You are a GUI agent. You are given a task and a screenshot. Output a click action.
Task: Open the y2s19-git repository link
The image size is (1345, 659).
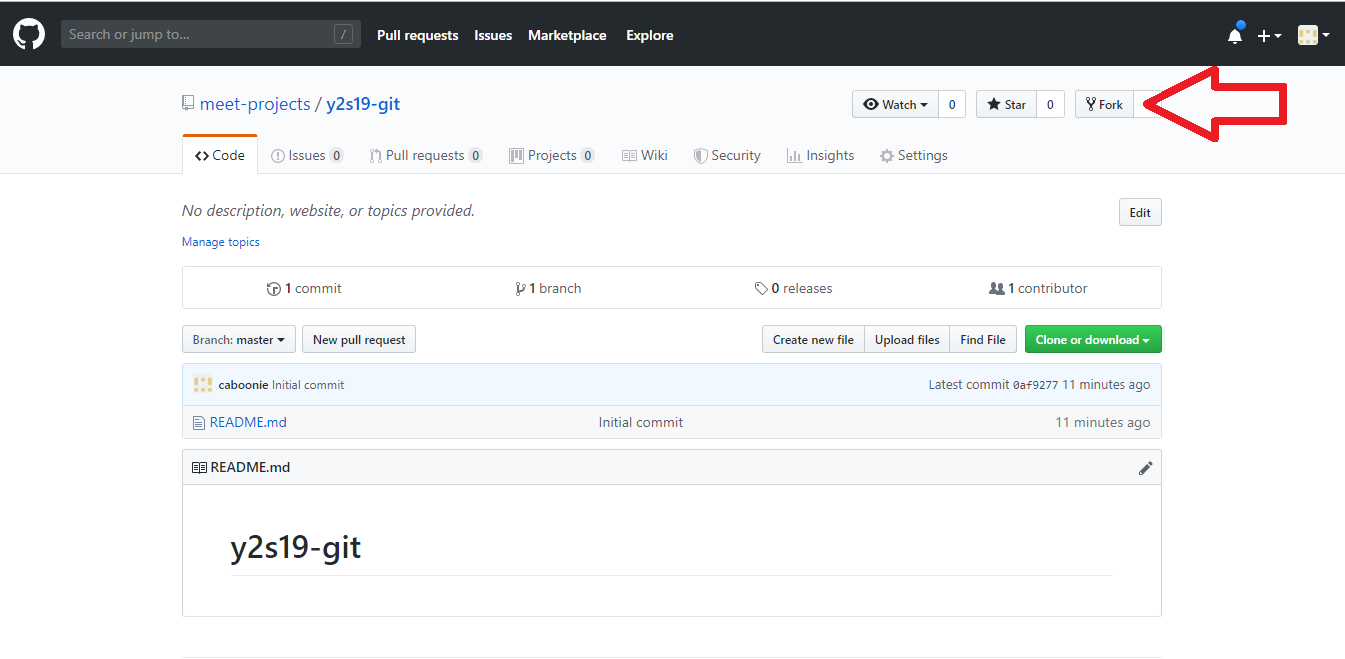363,104
